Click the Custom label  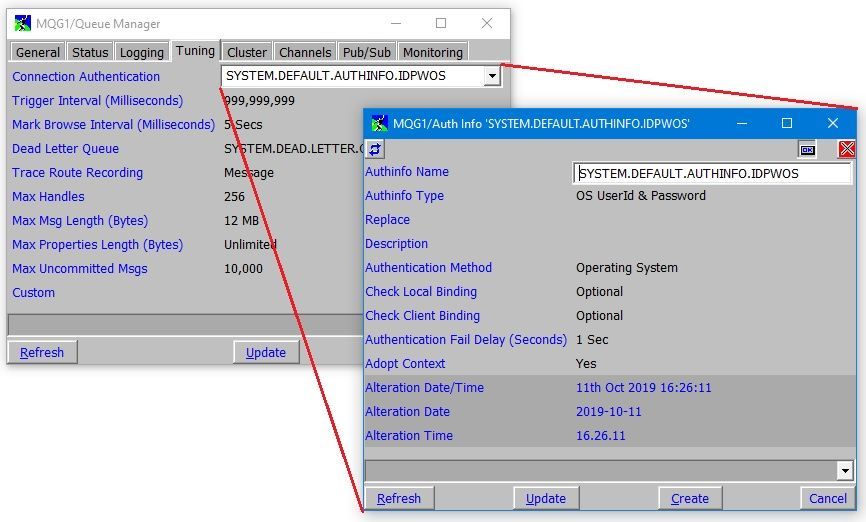pyautogui.click(x=34, y=293)
